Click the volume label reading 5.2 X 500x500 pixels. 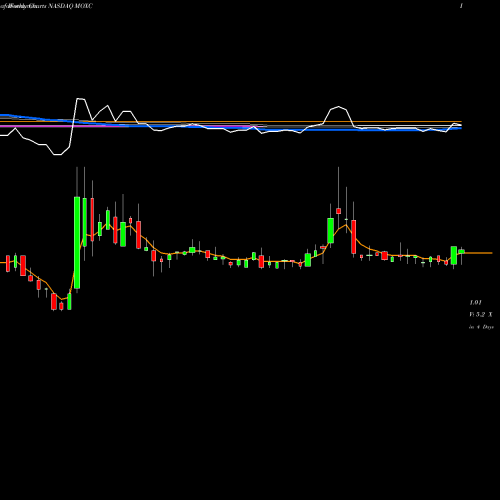tap(481, 314)
